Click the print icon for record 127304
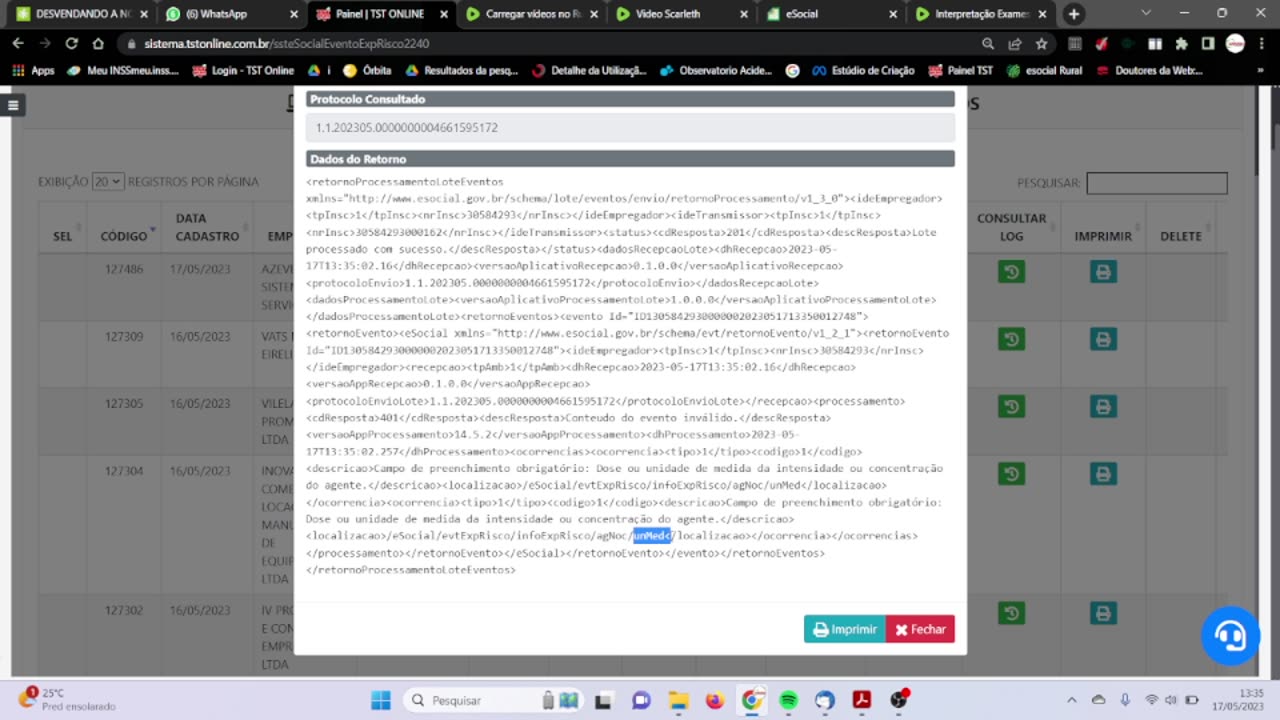Screen dimensions: 1280x720 pos(1103,473)
